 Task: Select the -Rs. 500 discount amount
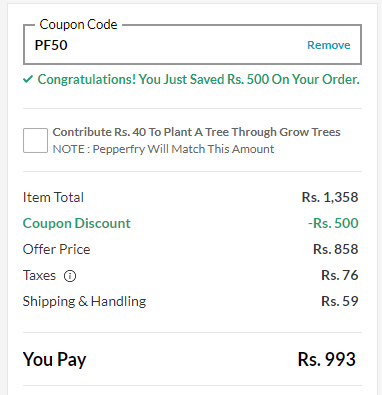point(333,223)
